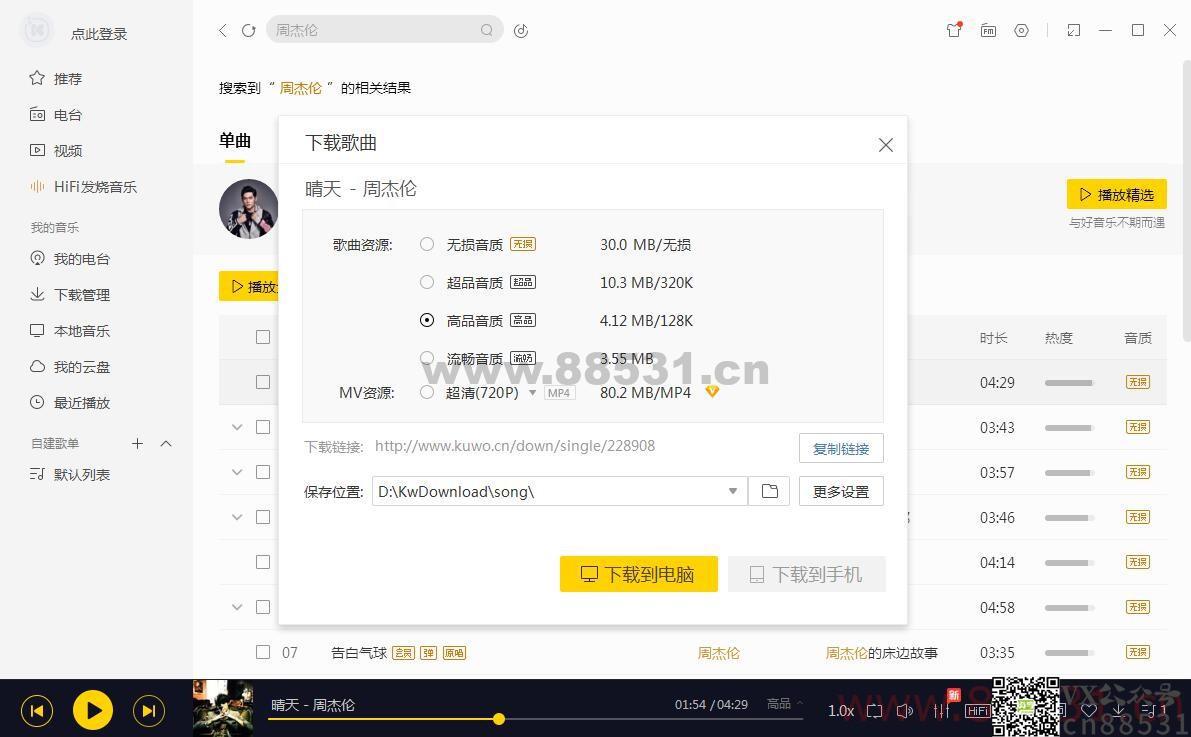Add a new playlist with the plus icon

(137, 443)
